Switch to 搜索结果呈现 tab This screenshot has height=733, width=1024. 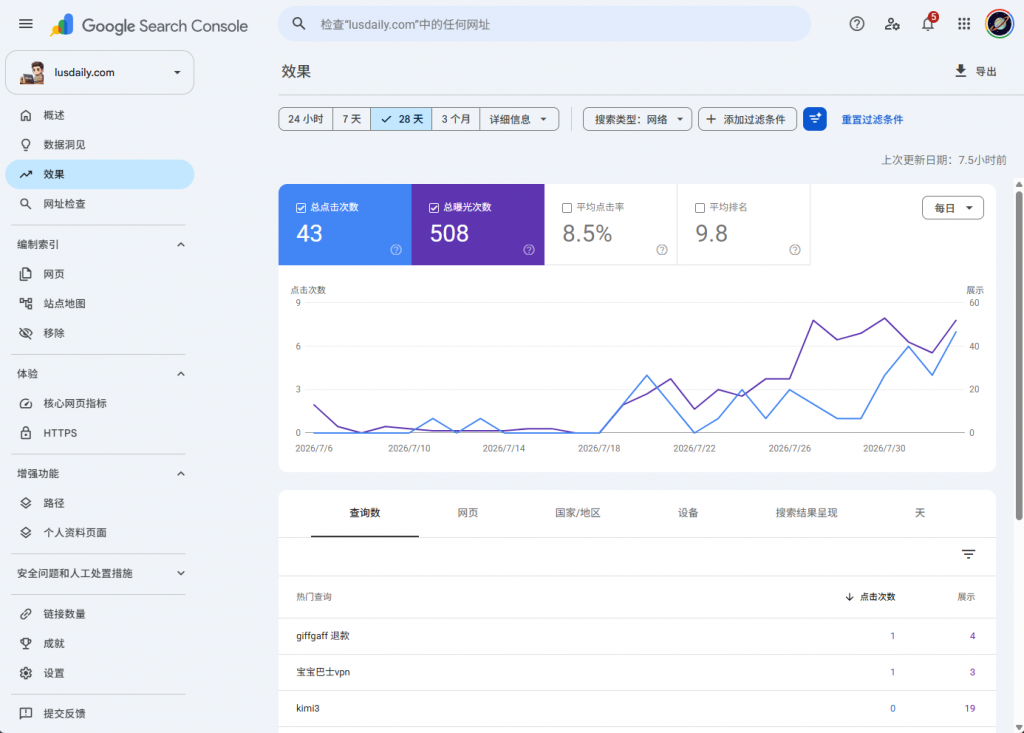(x=807, y=513)
